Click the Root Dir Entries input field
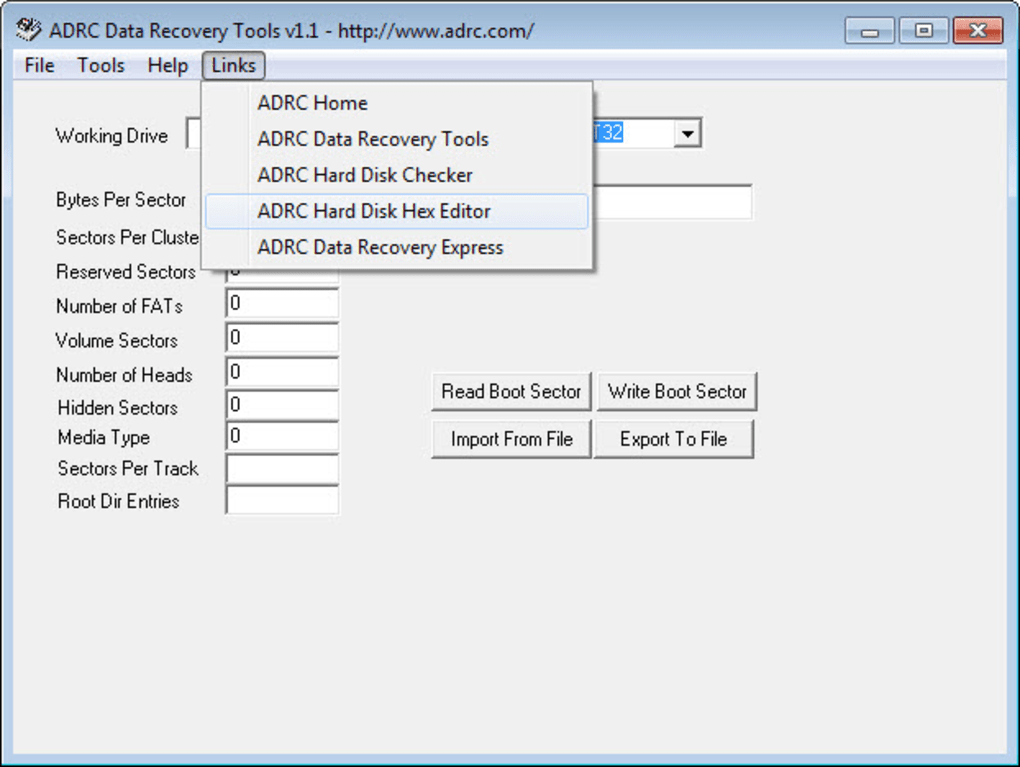 (x=282, y=500)
